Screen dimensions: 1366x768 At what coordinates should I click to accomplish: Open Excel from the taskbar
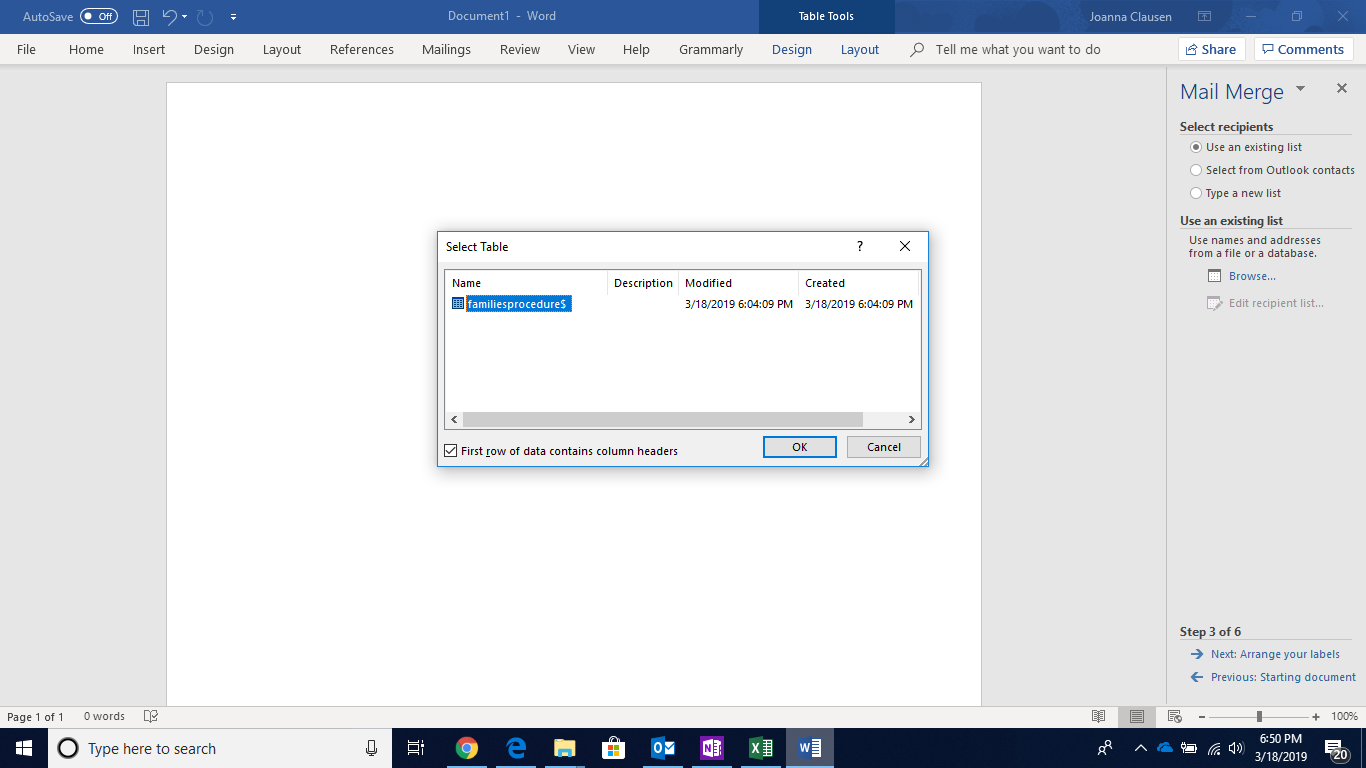point(761,748)
